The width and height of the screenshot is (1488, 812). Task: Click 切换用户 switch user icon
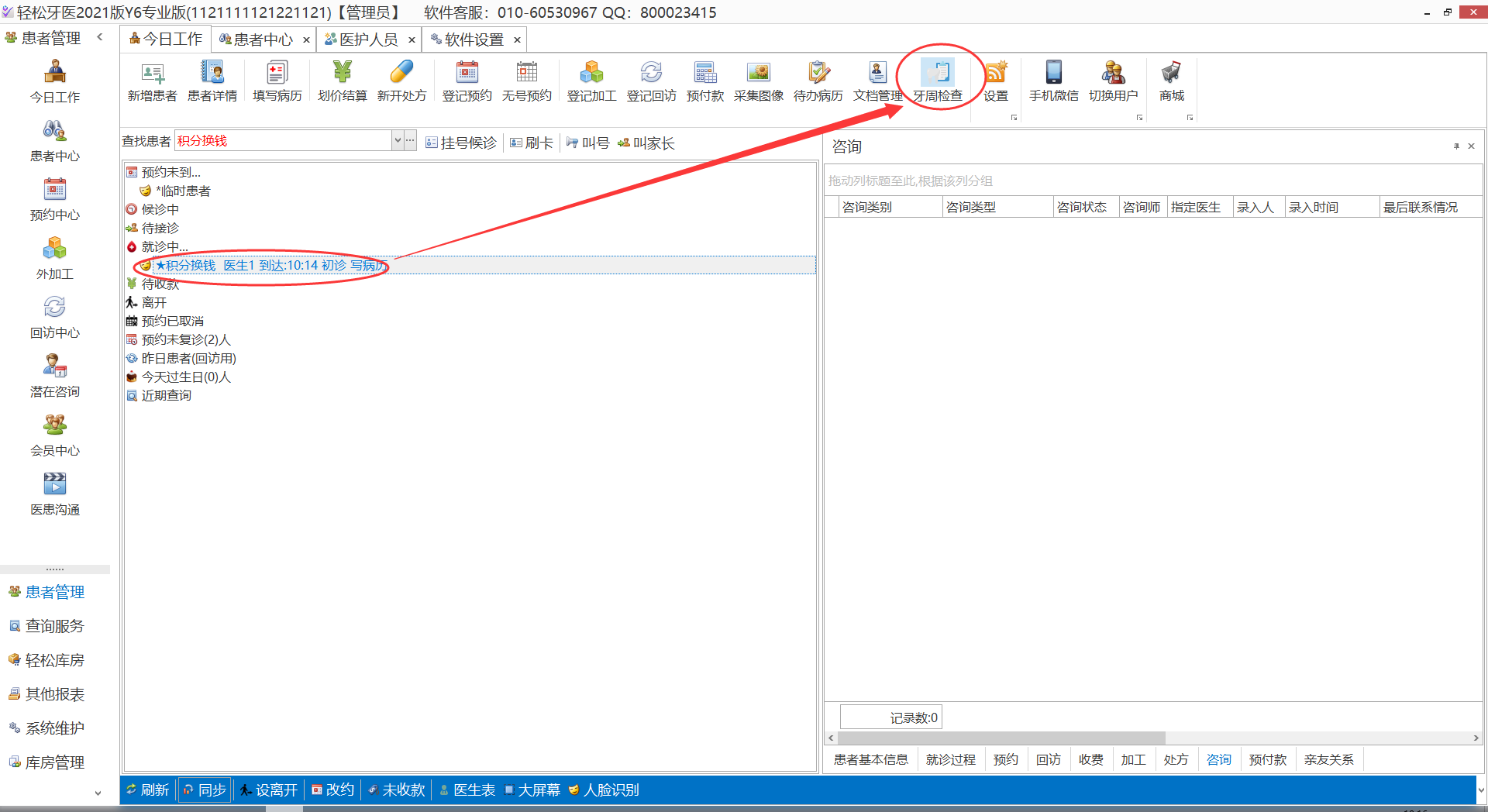point(1114,81)
